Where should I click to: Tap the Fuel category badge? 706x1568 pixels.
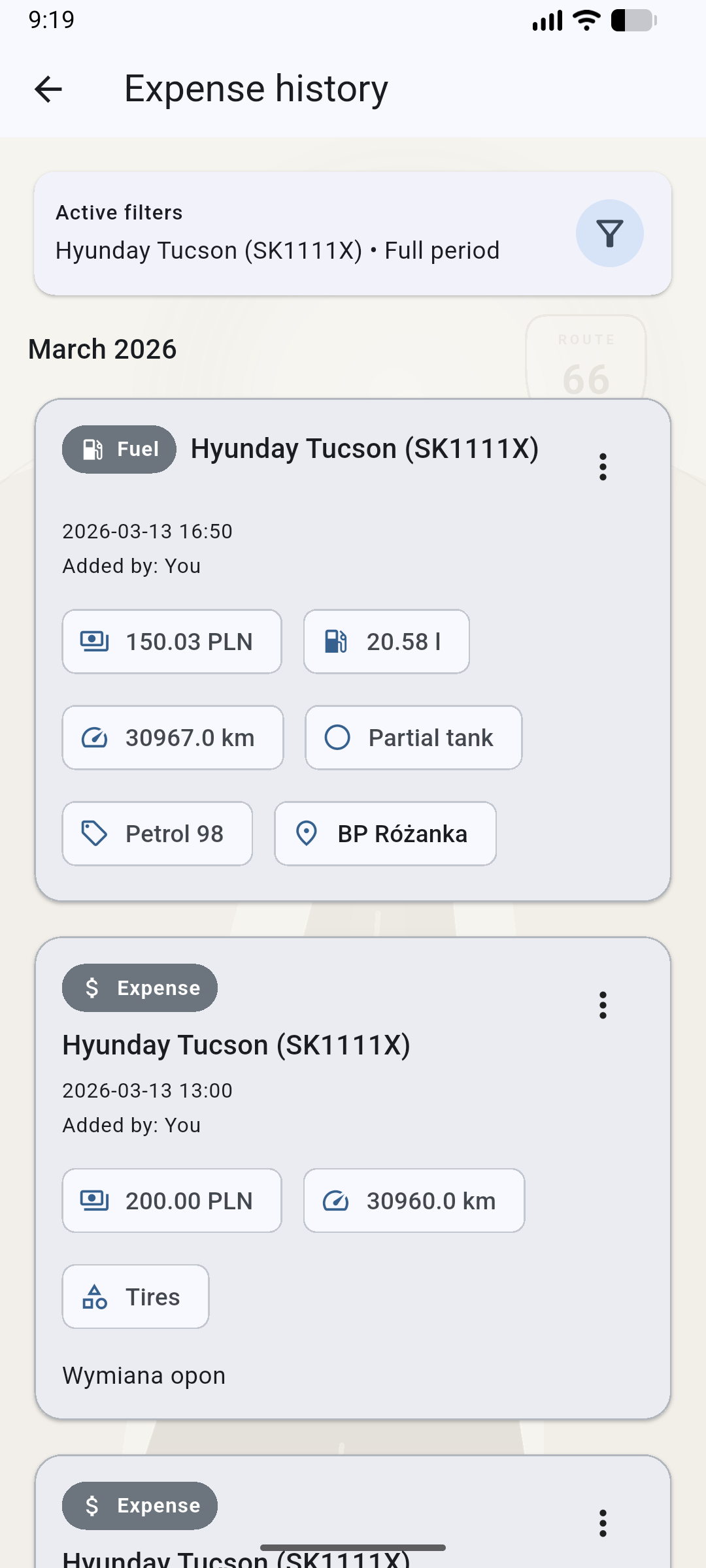119,449
